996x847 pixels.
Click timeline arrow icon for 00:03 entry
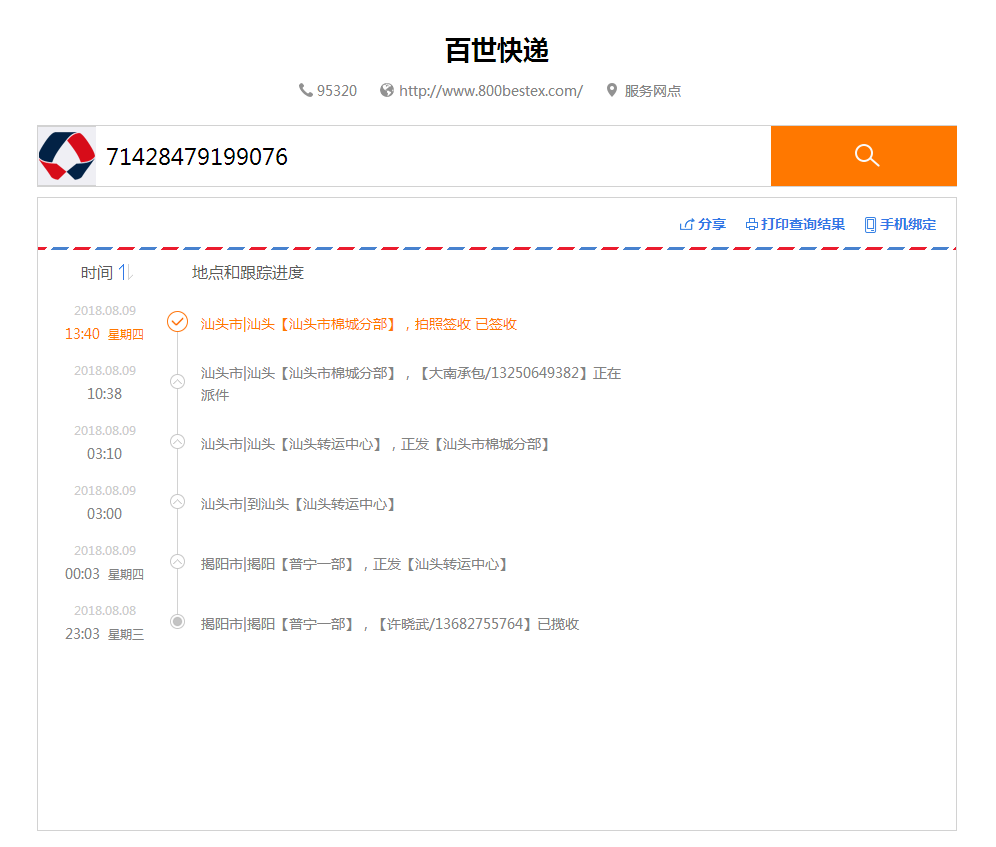177,562
